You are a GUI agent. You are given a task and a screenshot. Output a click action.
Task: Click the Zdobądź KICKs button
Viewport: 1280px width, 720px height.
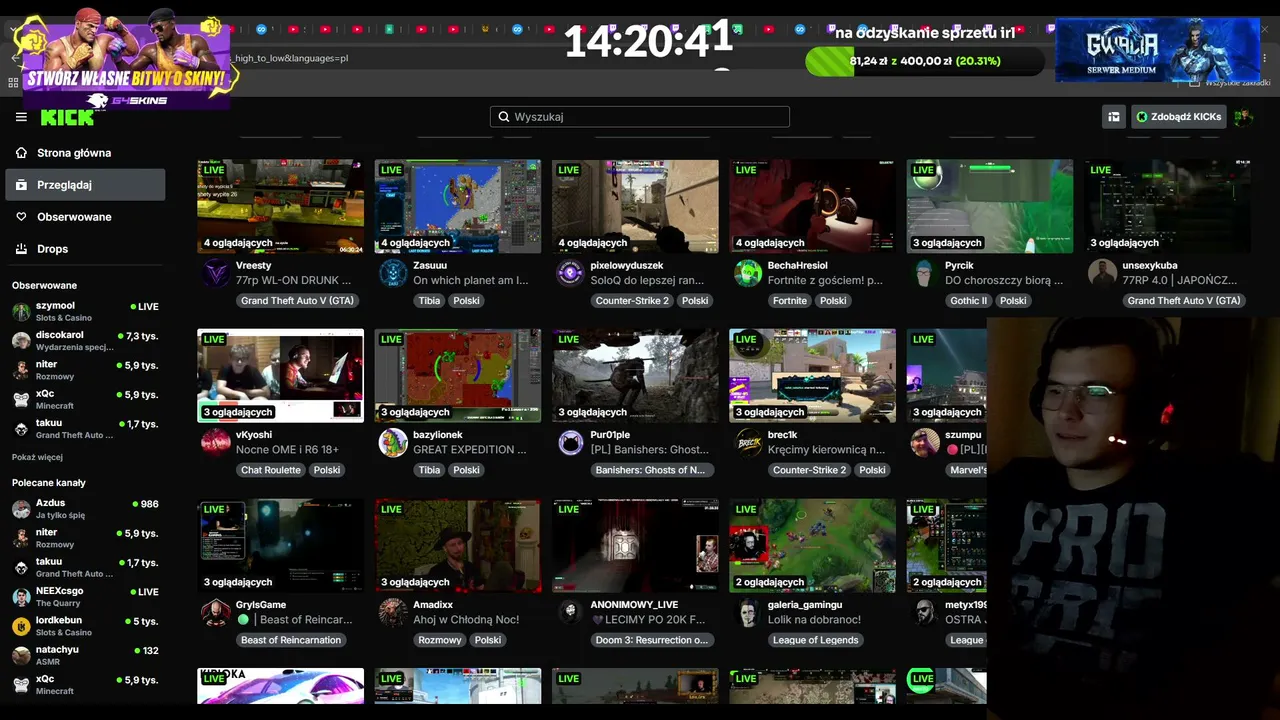1178,117
